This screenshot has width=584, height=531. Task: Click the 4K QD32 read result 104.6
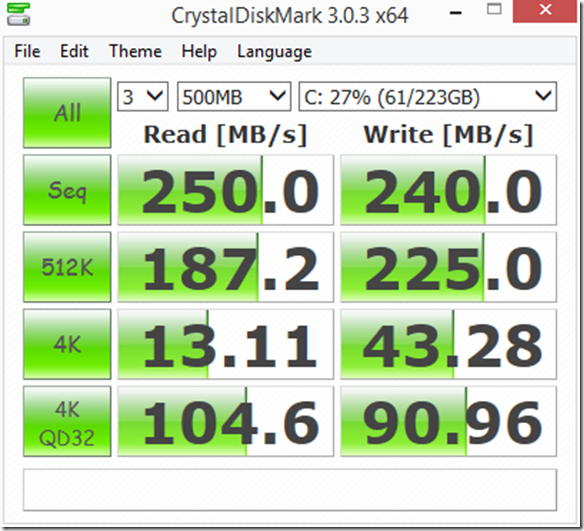226,422
